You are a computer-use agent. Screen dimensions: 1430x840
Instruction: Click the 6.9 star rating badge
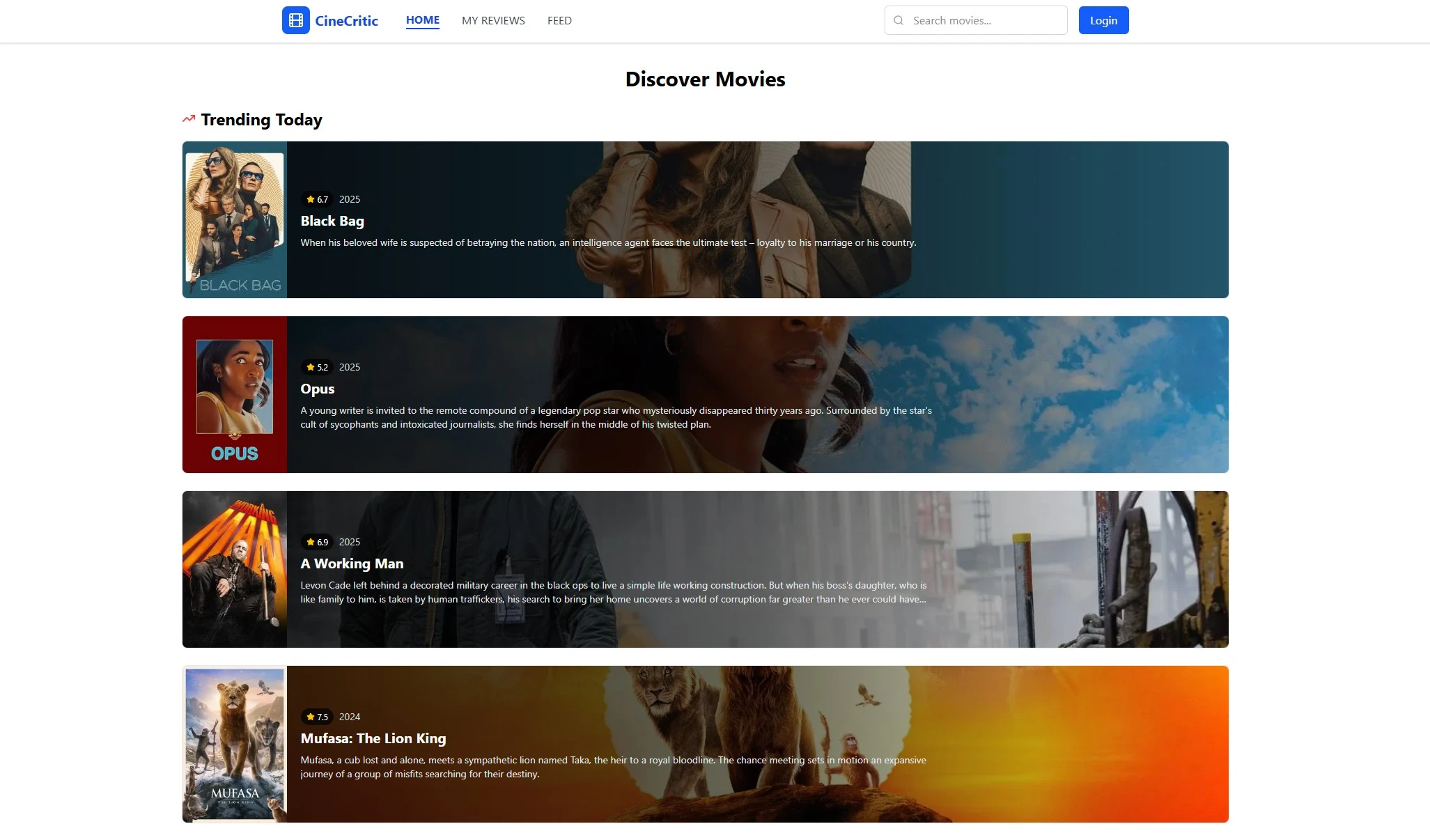[x=317, y=542]
